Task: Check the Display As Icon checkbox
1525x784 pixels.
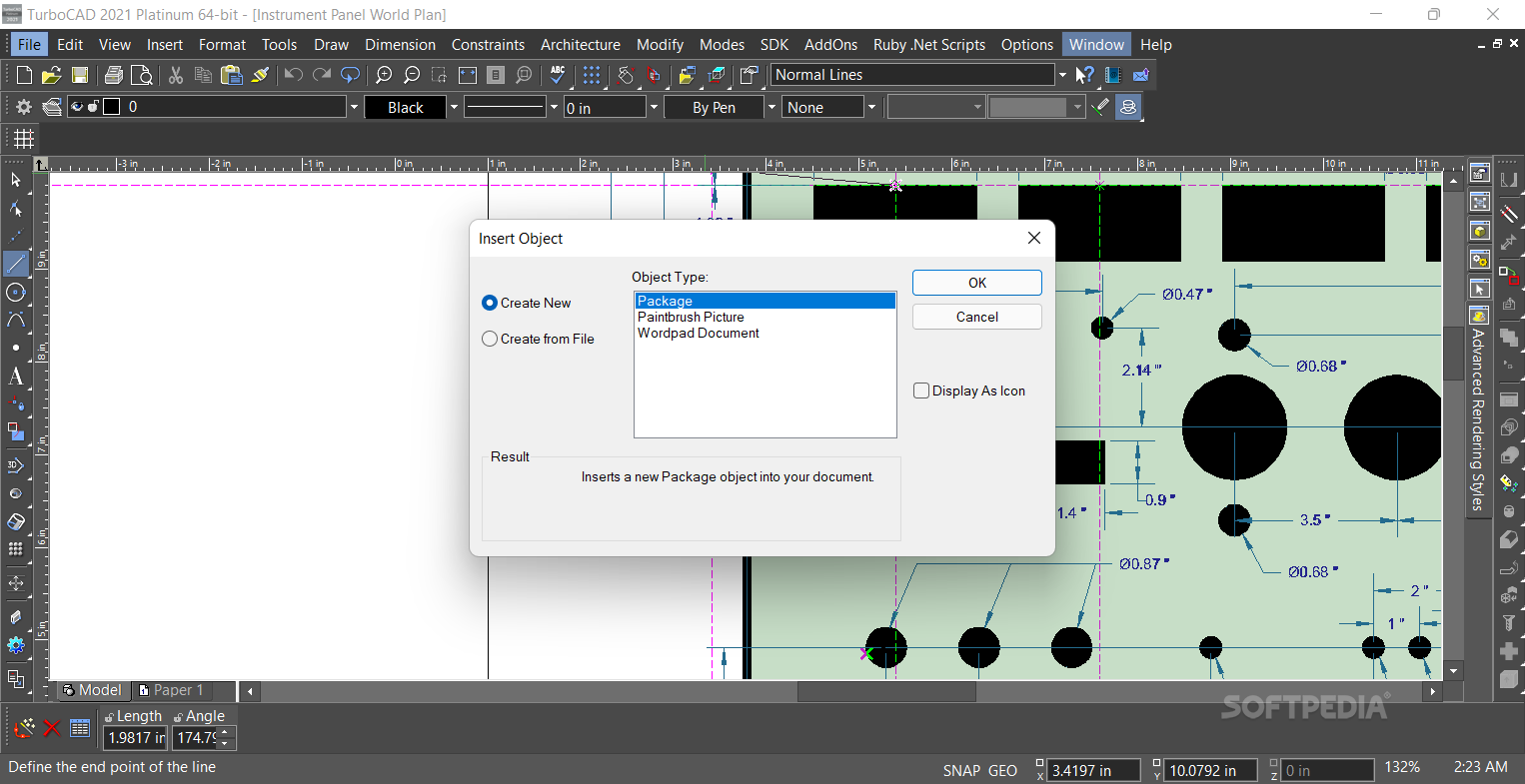Action: [921, 391]
